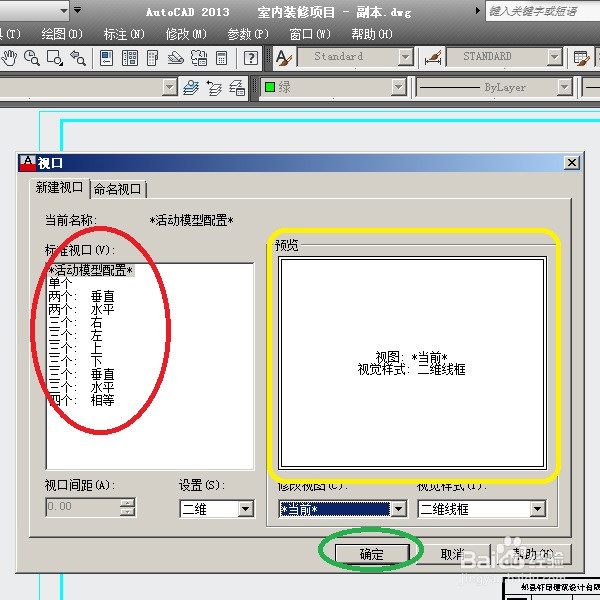Open the 参数(P) menu

pyautogui.click(x=248, y=34)
